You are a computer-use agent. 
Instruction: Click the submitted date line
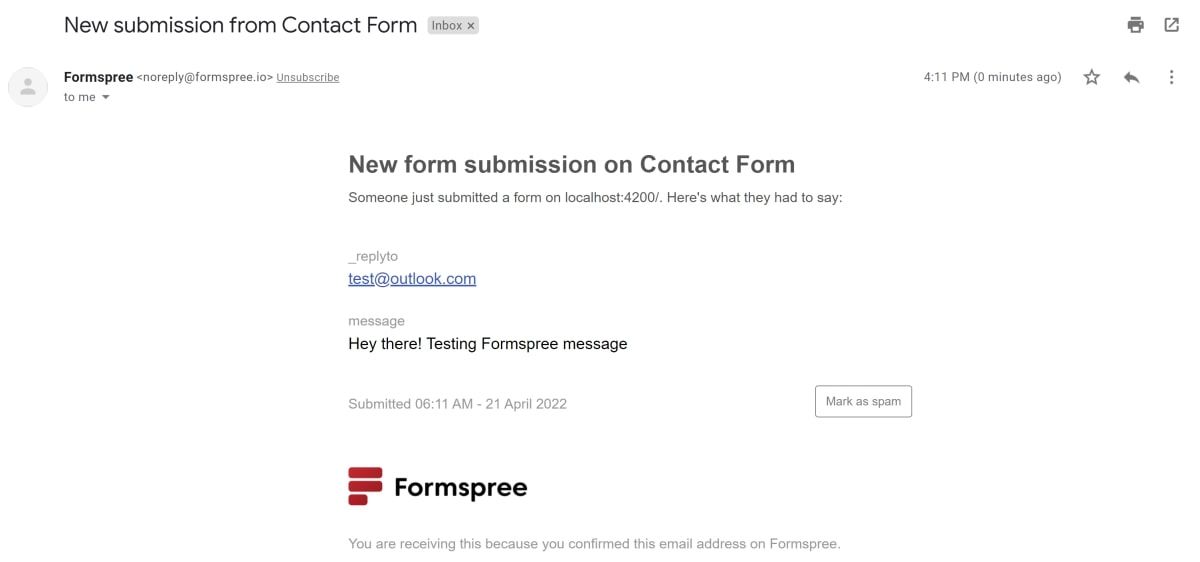click(x=457, y=404)
